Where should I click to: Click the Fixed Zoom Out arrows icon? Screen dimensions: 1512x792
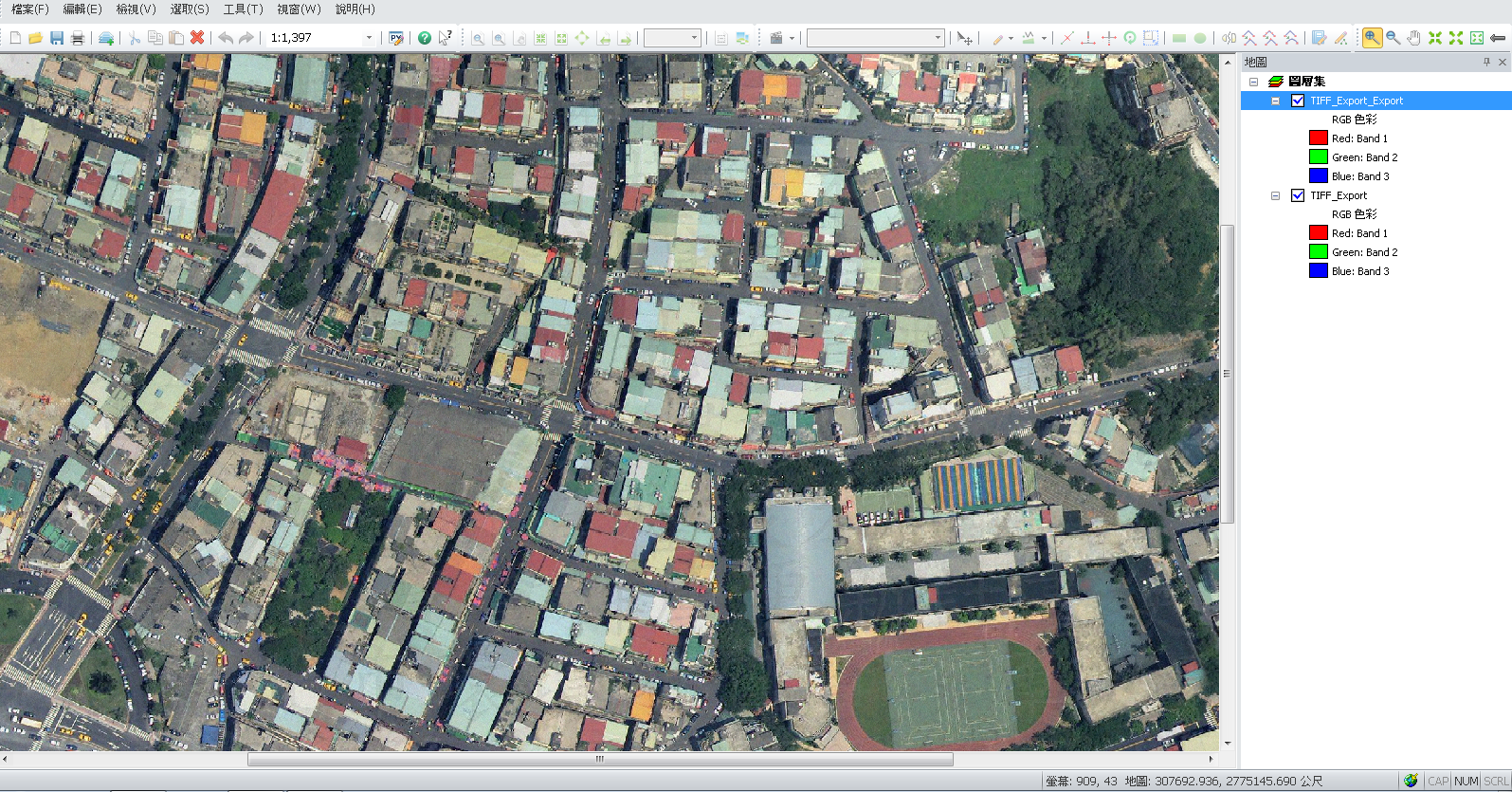pyautogui.click(x=1456, y=38)
